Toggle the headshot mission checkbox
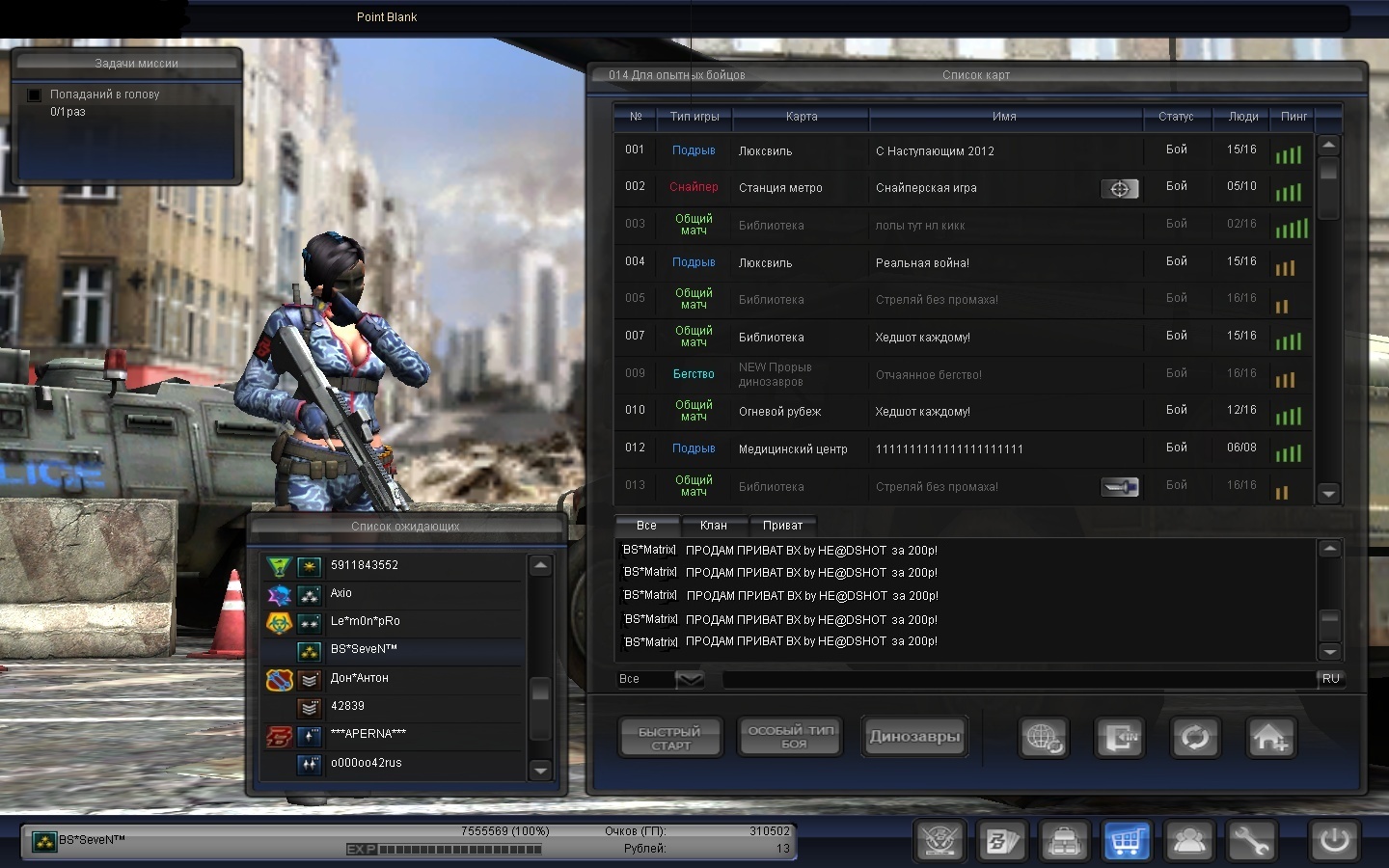1389x868 pixels. (x=35, y=95)
